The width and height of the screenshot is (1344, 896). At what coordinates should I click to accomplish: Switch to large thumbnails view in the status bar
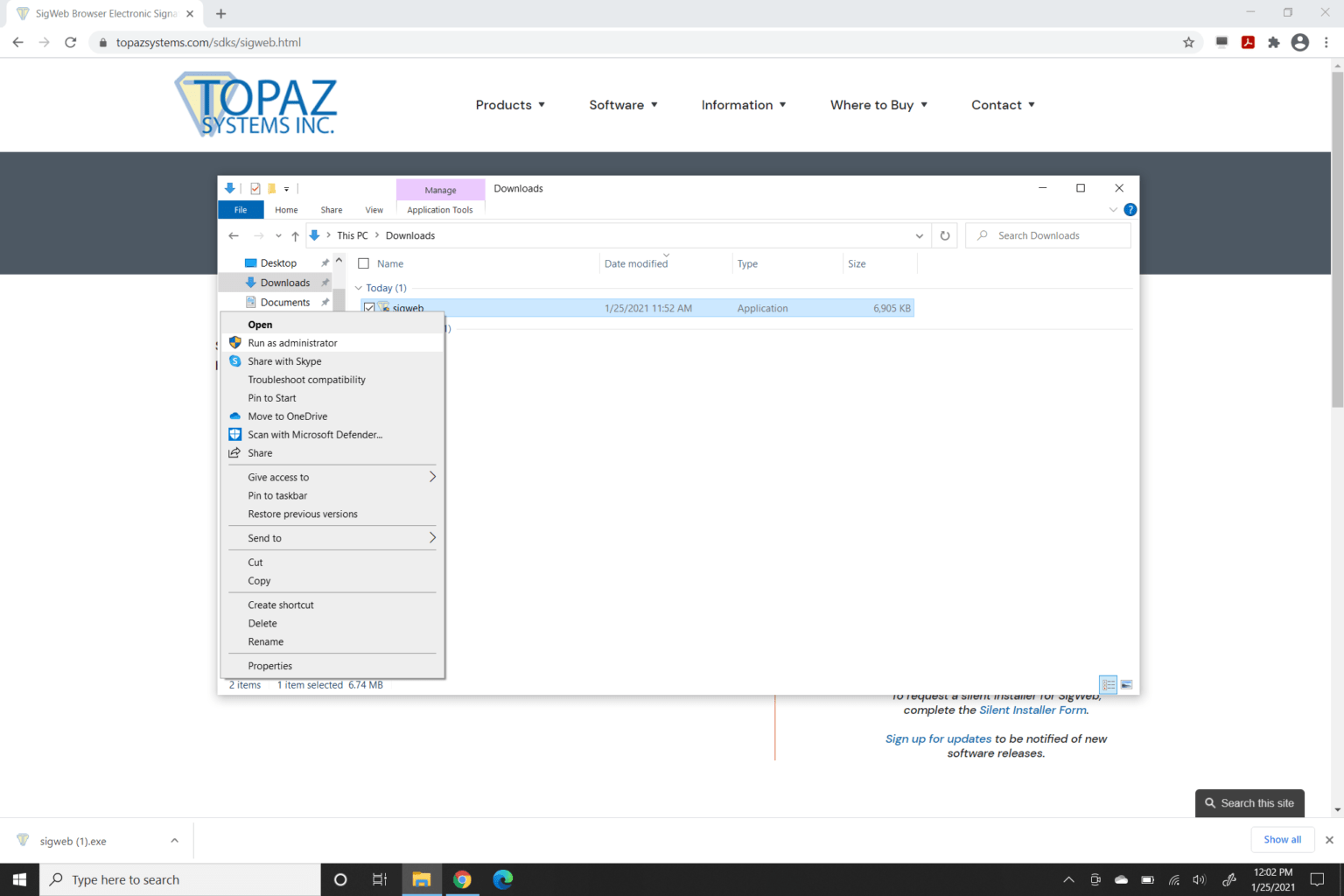click(1127, 684)
